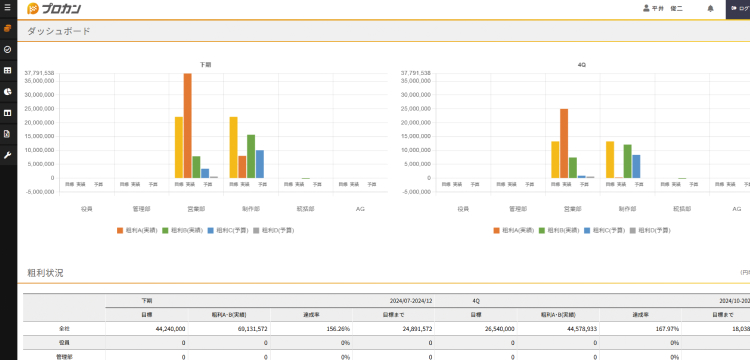Image resolution: width=750 pixels, height=360 pixels.
Task: Select cell 69,131,572 in 全社 row
Action: tap(229, 329)
